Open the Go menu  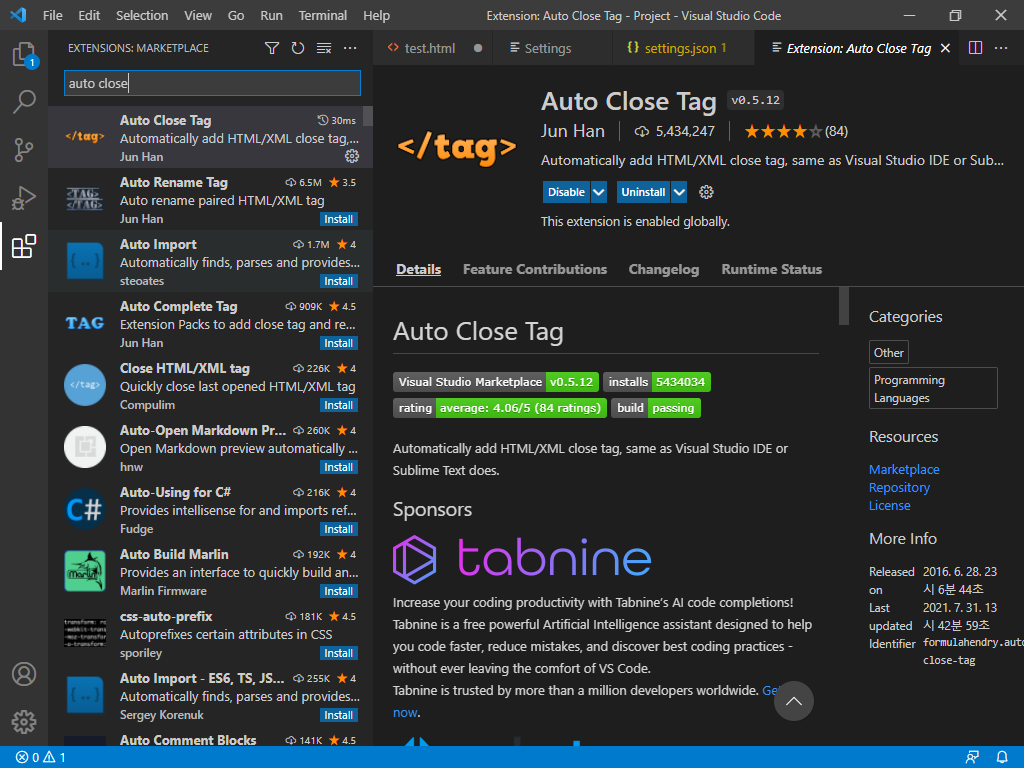click(x=236, y=16)
